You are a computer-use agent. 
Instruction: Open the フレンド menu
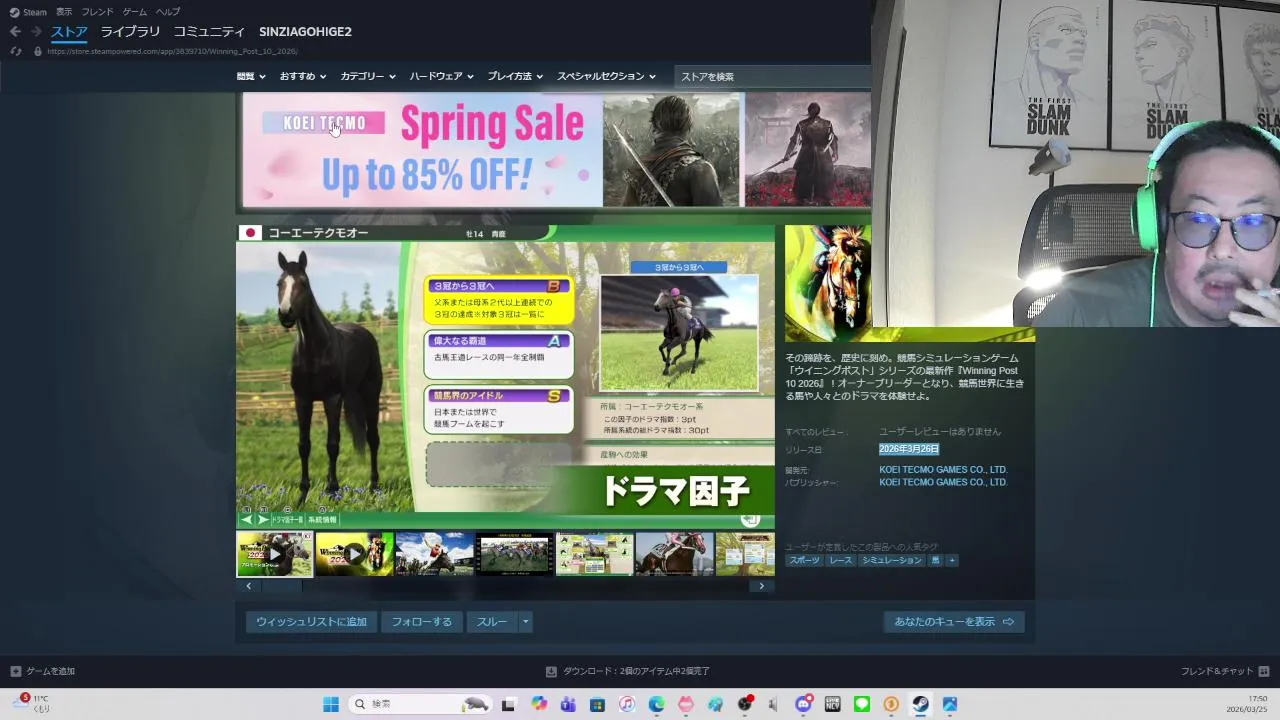(x=97, y=12)
